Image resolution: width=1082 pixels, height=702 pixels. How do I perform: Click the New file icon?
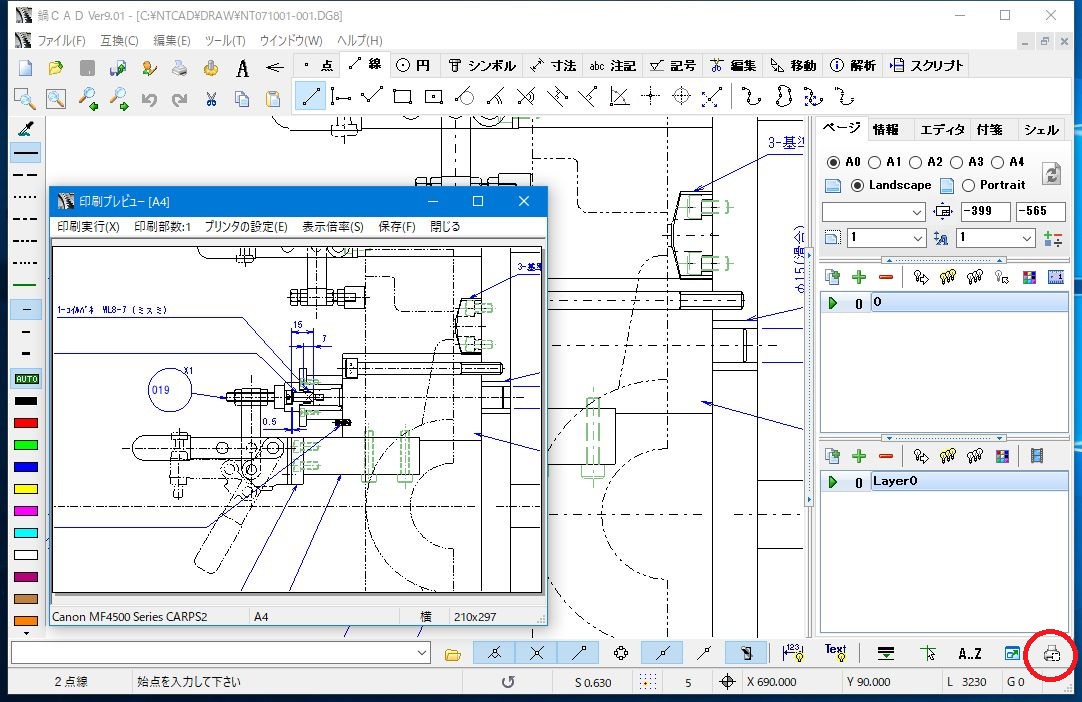point(26,67)
